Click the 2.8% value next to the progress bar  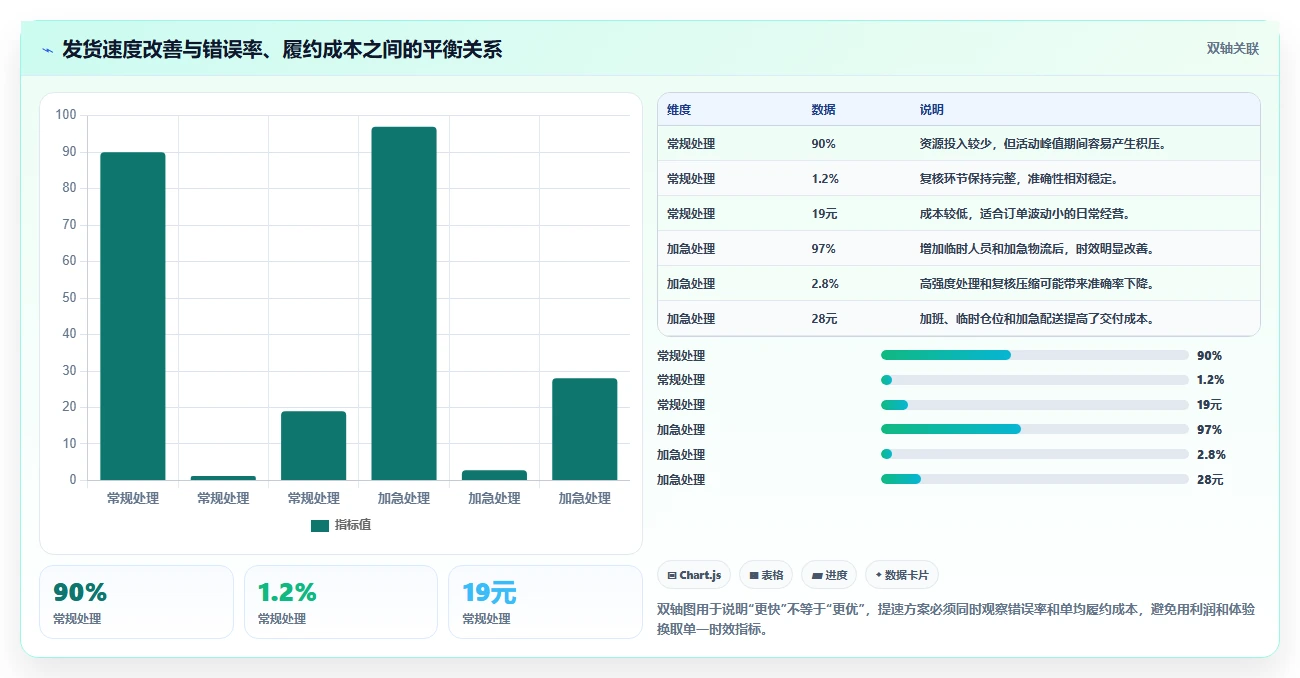click(x=1211, y=455)
